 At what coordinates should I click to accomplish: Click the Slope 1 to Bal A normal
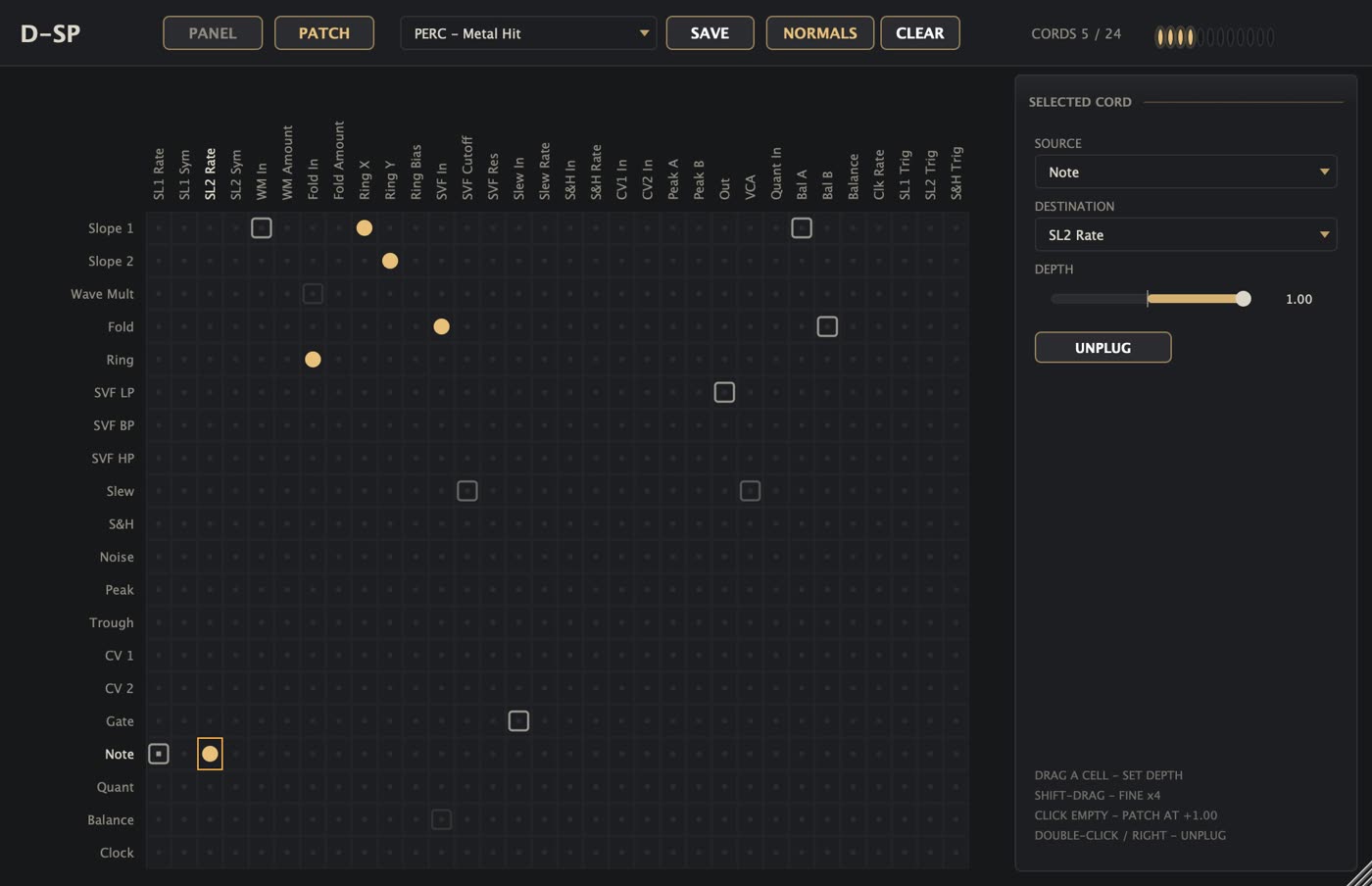tap(802, 228)
